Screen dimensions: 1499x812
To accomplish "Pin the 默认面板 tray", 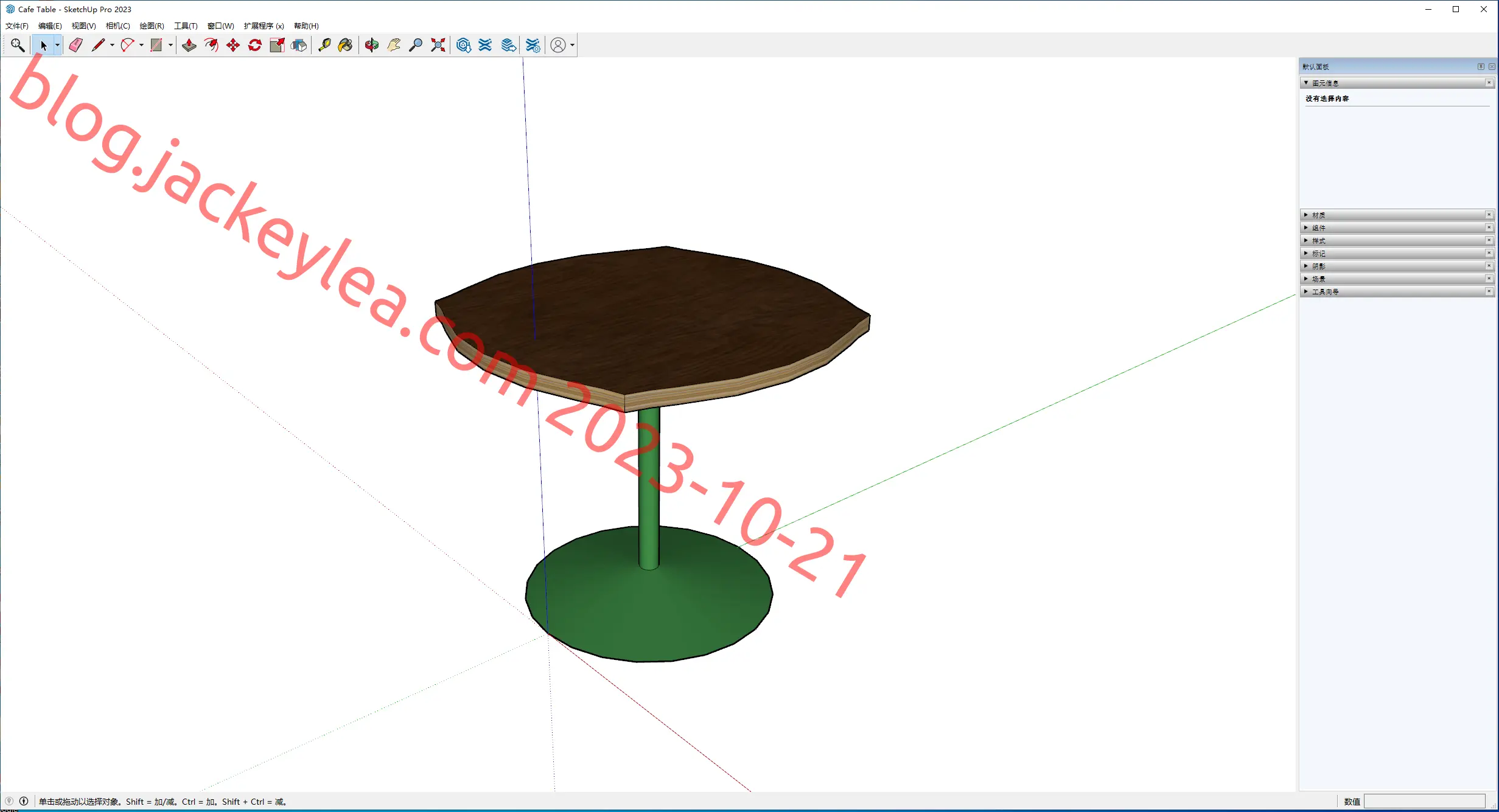I will tap(1481, 66).
